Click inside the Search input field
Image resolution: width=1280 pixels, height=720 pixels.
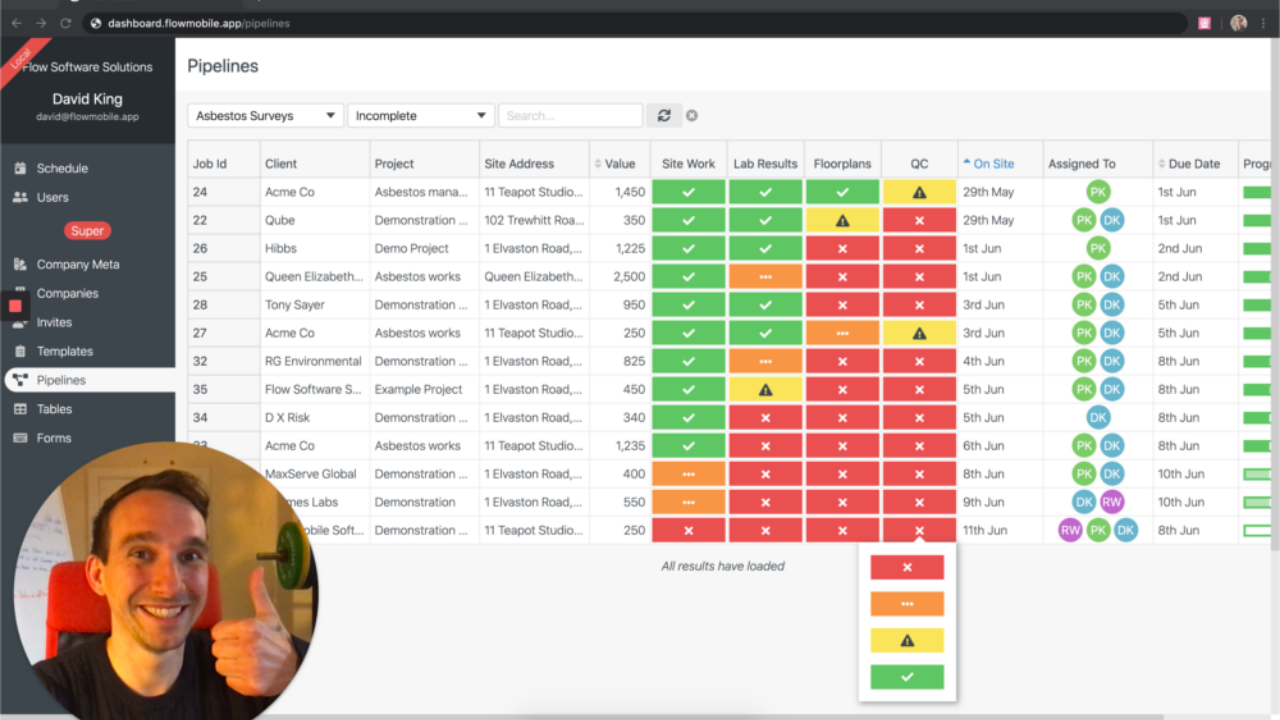(x=570, y=115)
